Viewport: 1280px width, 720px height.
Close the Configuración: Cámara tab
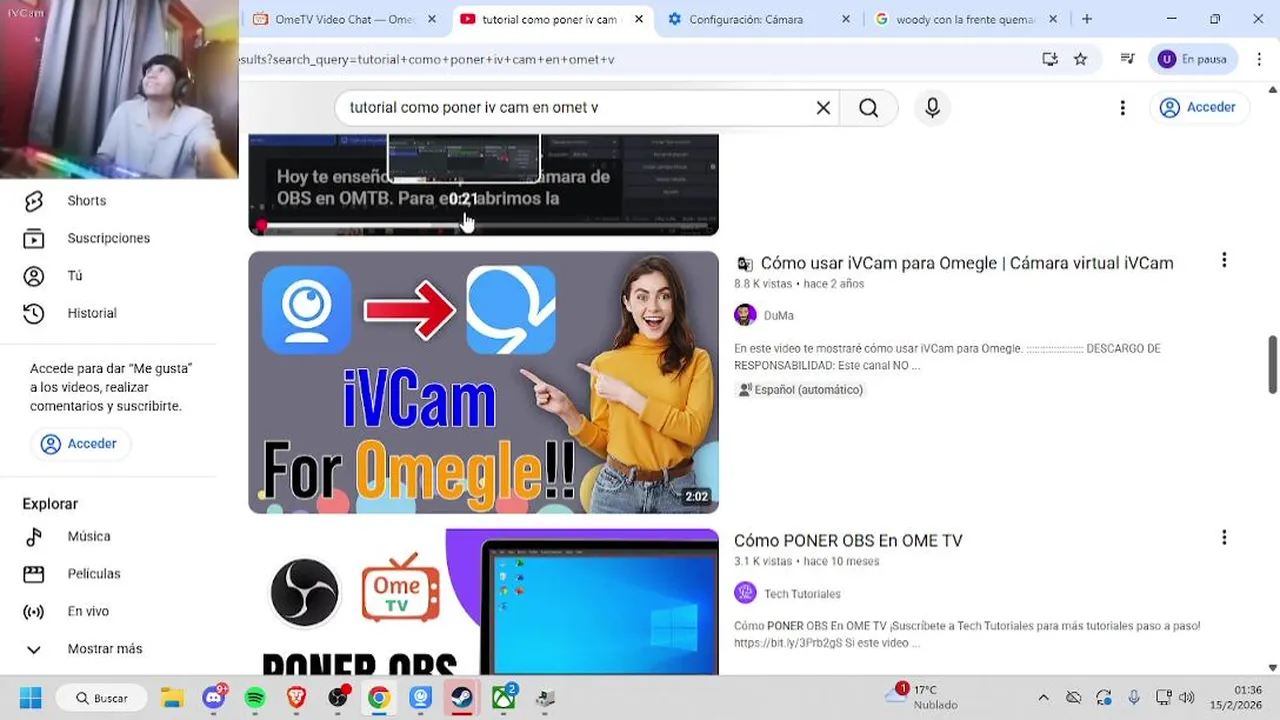tap(846, 19)
